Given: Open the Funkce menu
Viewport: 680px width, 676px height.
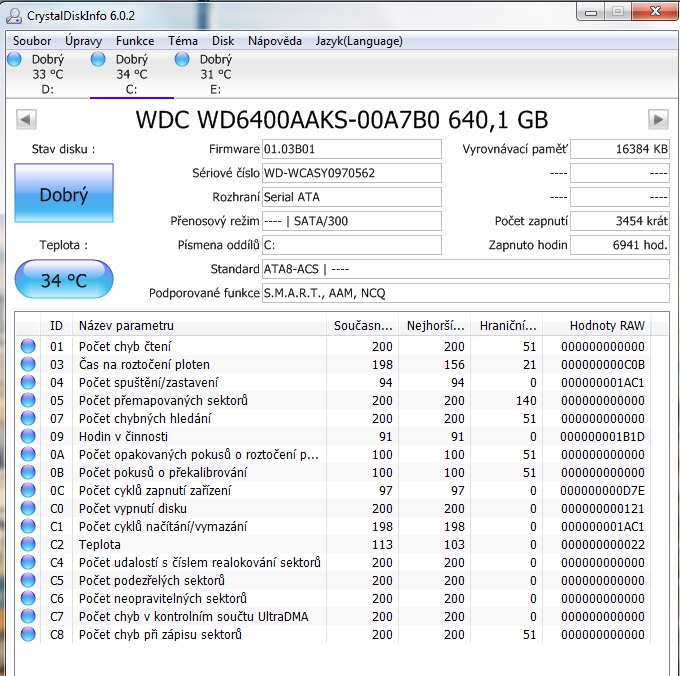Looking at the screenshot, I should 135,41.
